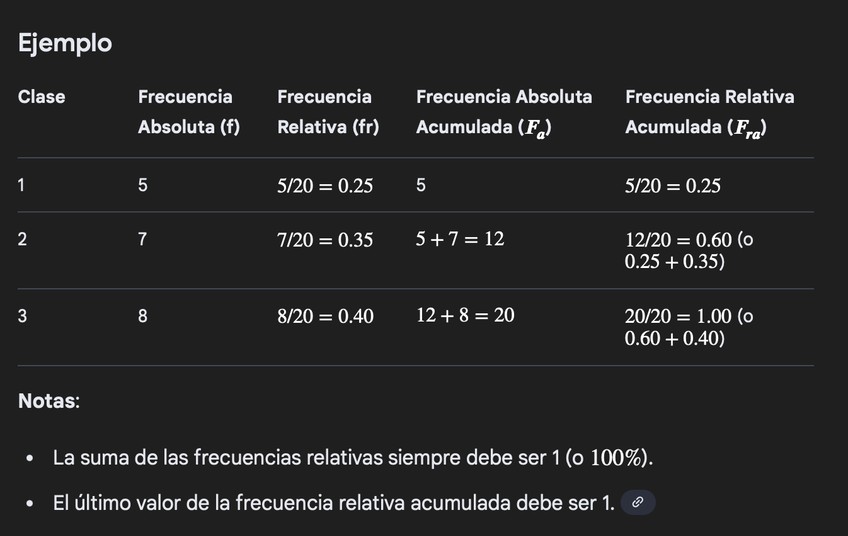Click the "Frecuencia Absoluta Acumulada" header
Viewport: 848px width, 536px height.
click(503, 112)
